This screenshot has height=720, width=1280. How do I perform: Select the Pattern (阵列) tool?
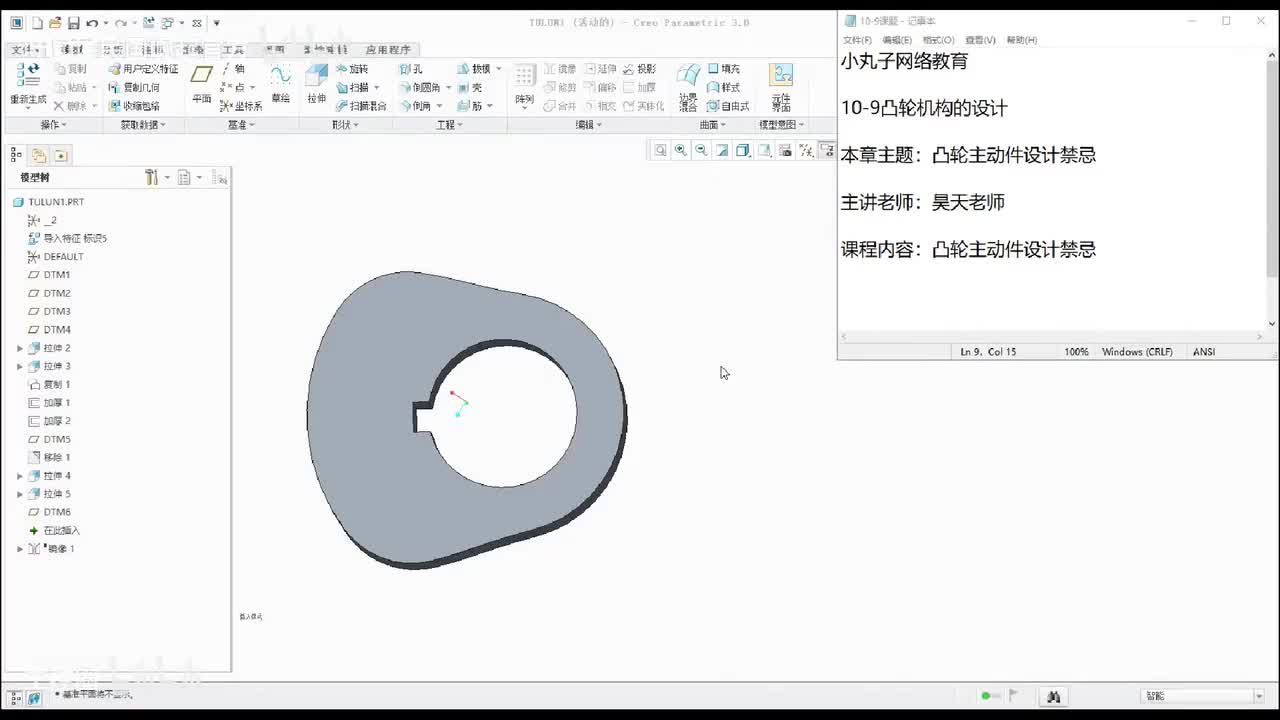click(x=525, y=84)
